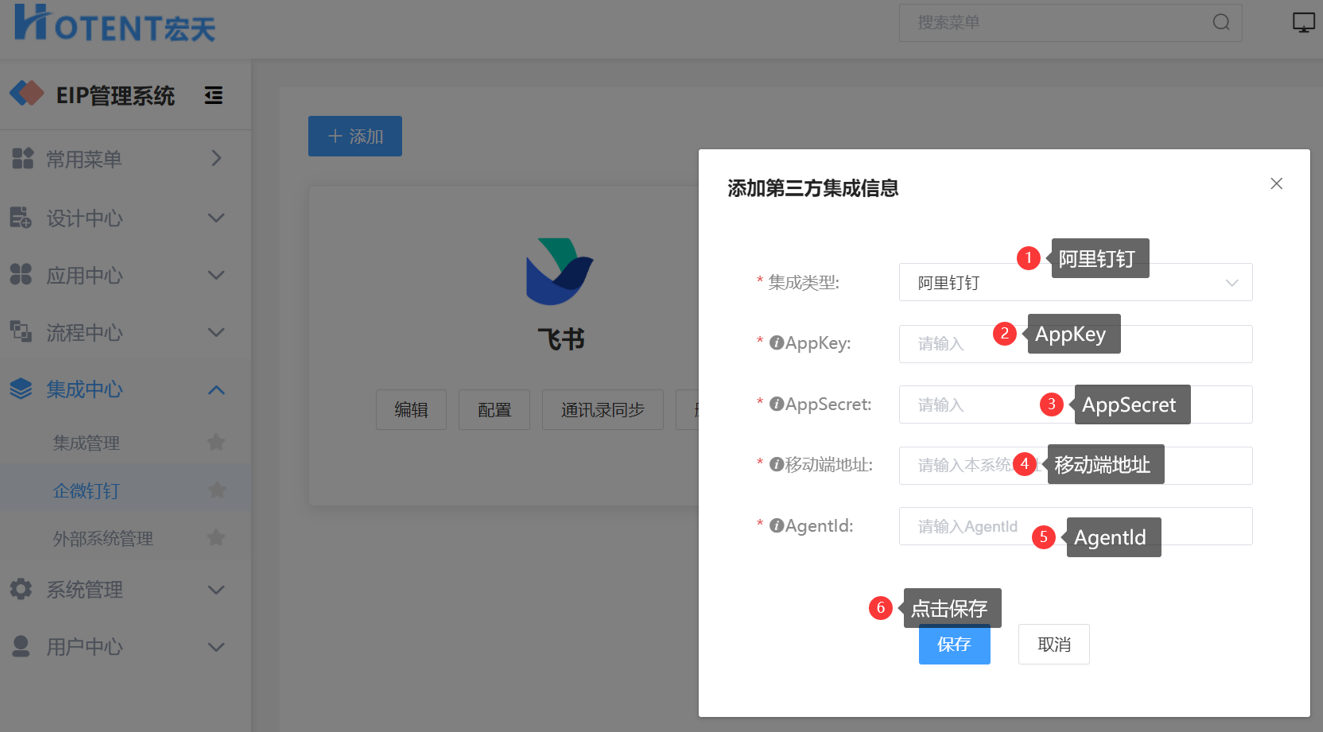
Task: Click the 集成中心 layers icon
Action: (21, 389)
